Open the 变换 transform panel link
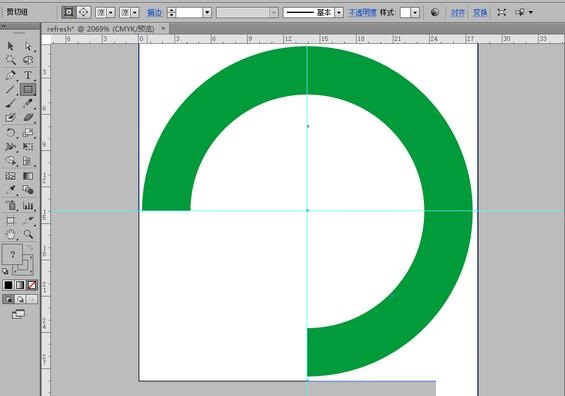Viewport: 565px width, 396px height. 480,13
